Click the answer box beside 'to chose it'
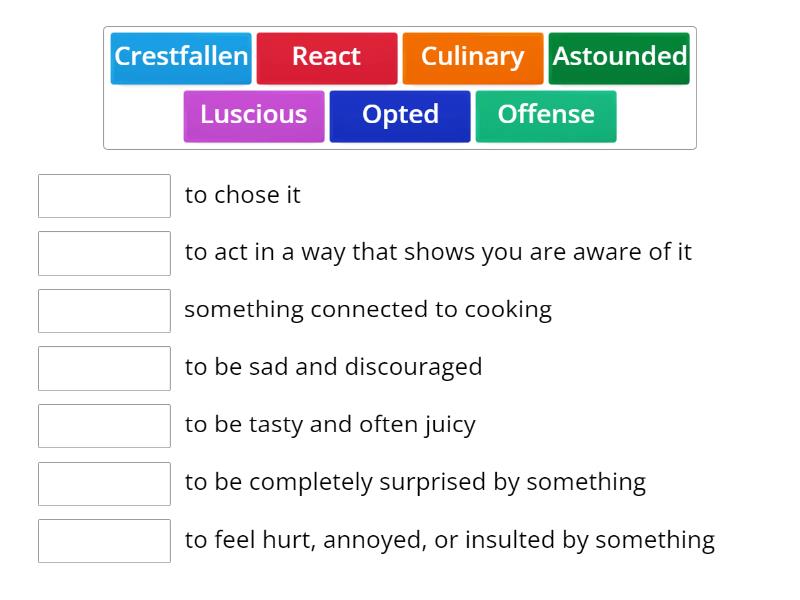This screenshot has width=800, height=600. click(104, 196)
